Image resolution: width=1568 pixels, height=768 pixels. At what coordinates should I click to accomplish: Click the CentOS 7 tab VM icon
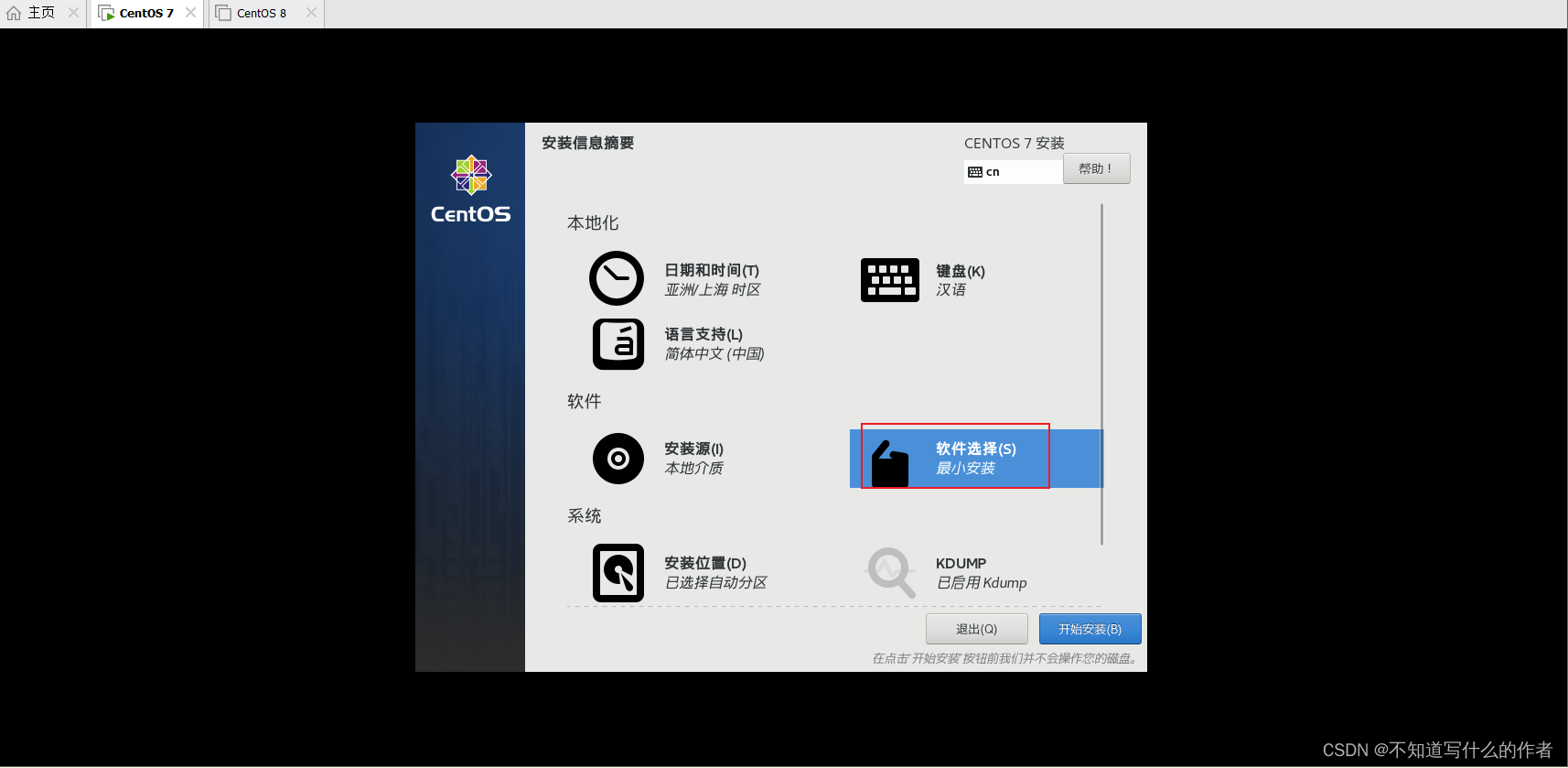click(x=107, y=14)
